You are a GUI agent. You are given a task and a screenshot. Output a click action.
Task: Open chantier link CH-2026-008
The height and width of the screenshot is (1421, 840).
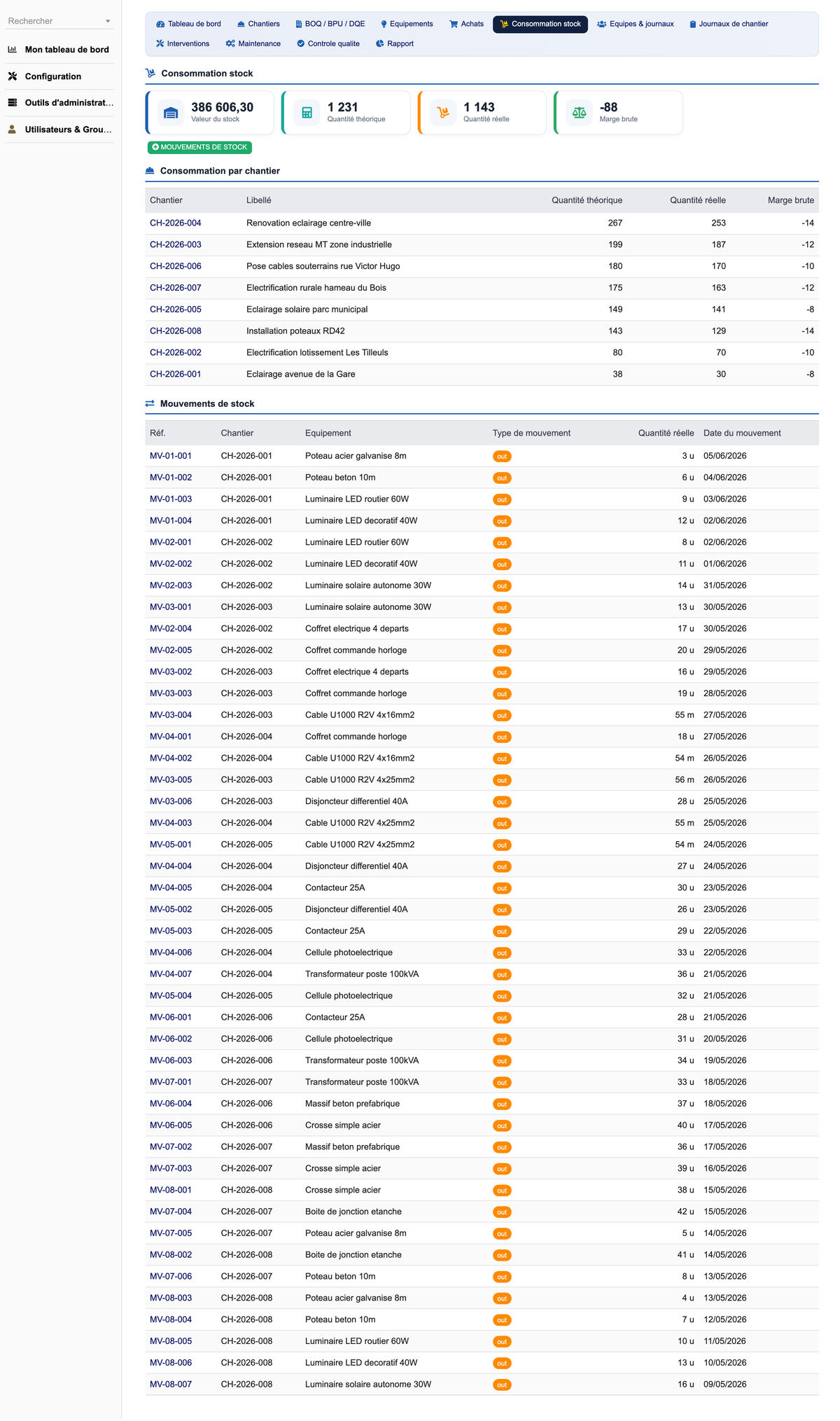click(176, 331)
